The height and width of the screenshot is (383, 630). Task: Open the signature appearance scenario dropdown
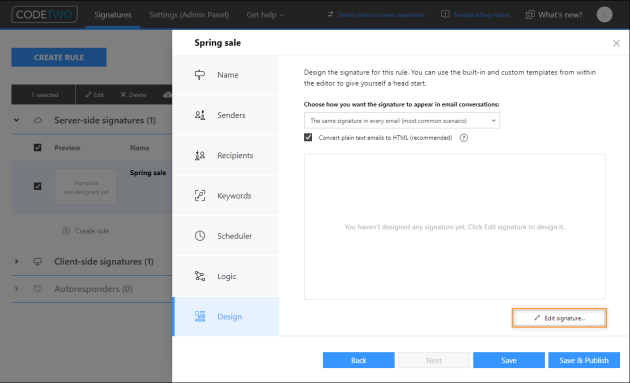pyautogui.click(x=402, y=121)
